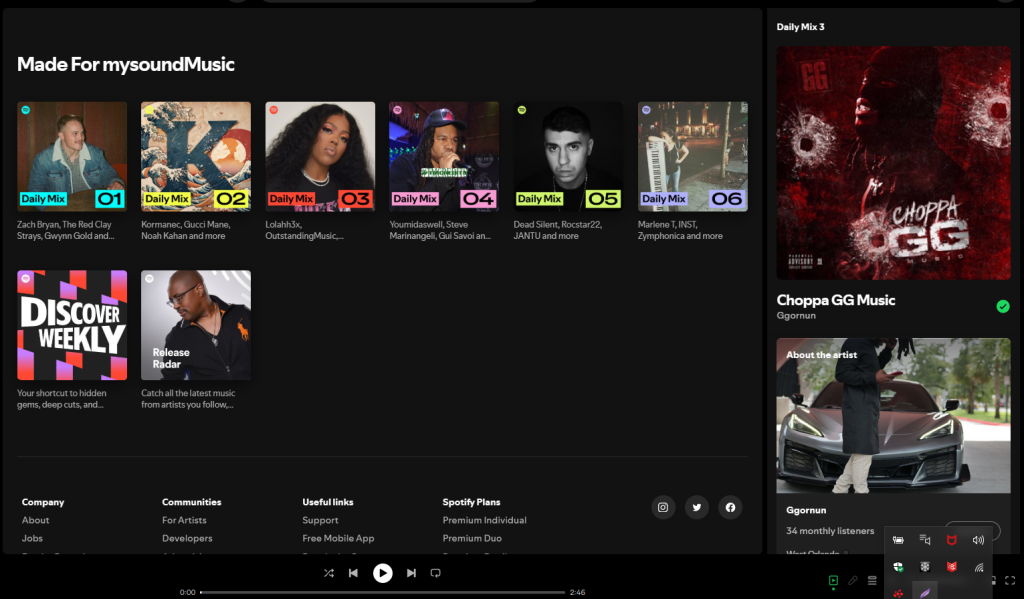Open the Windows Security shield tray icon
Viewport: 1024px width, 599px height.
tap(899, 567)
